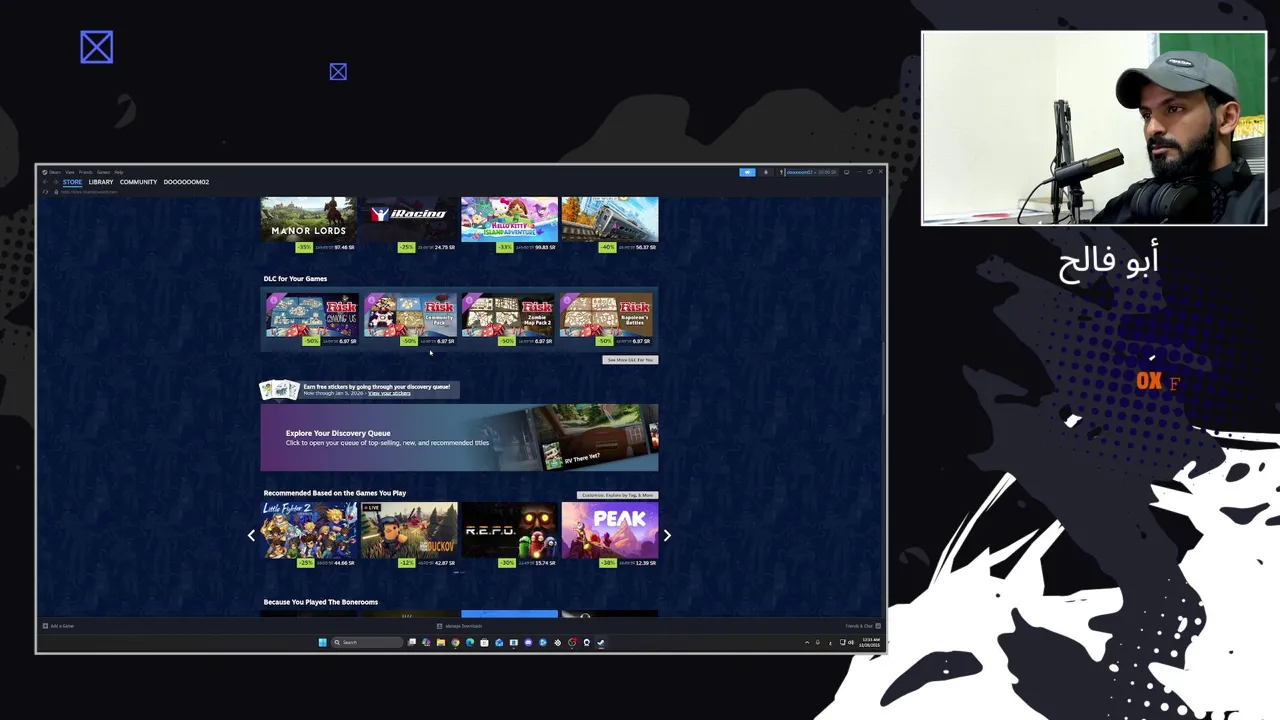
Task: Click the taskbar clock and date
Action: [x=871, y=642]
